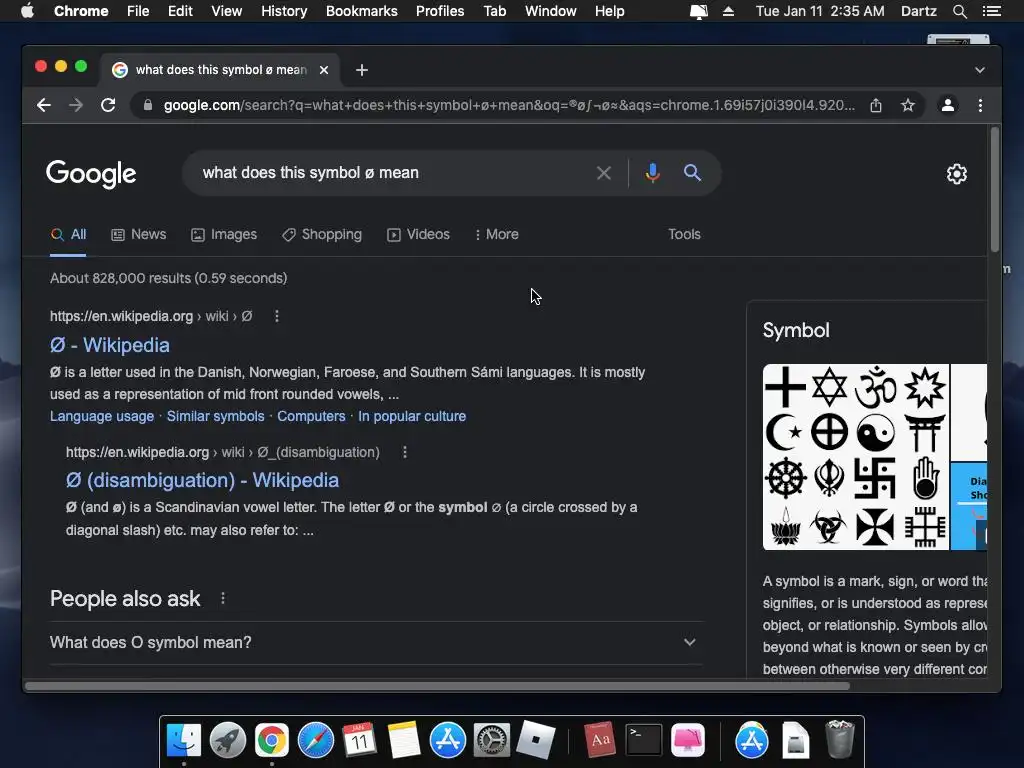Open the Language usage sitelink
Viewport: 1024px width, 768px height.
click(x=102, y=416)
